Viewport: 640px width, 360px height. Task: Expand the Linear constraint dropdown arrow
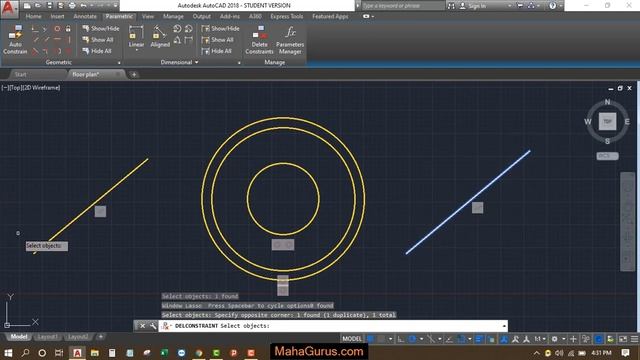pyautogui.click(x=136, y=50)
